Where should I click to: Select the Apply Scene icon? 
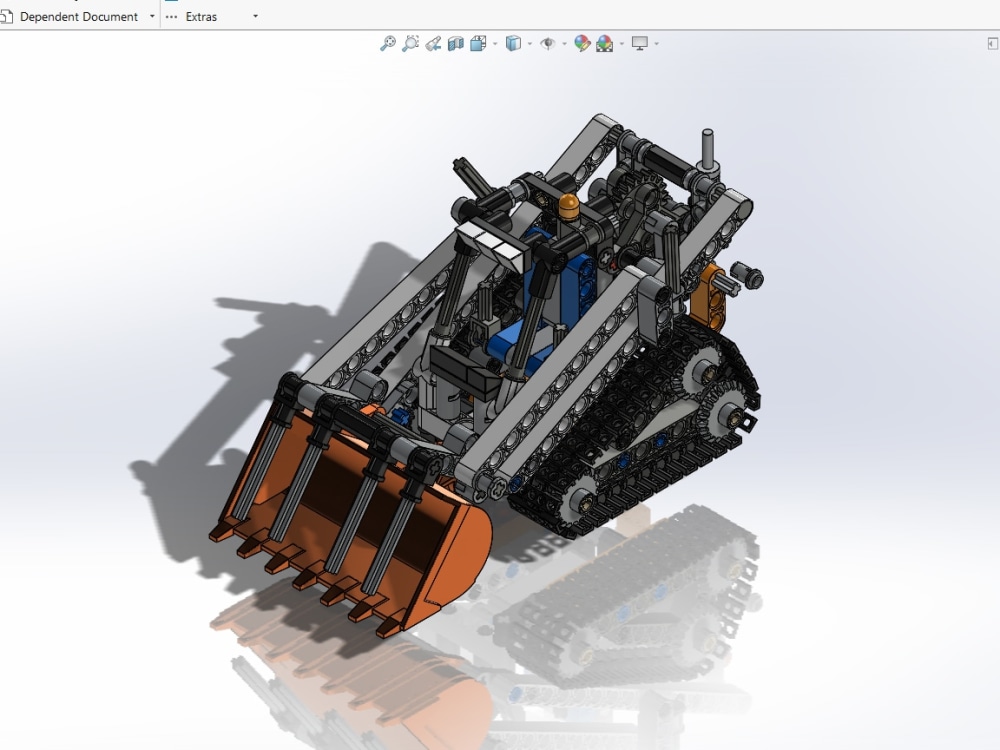pyautogui.click(x=604, y=44)
